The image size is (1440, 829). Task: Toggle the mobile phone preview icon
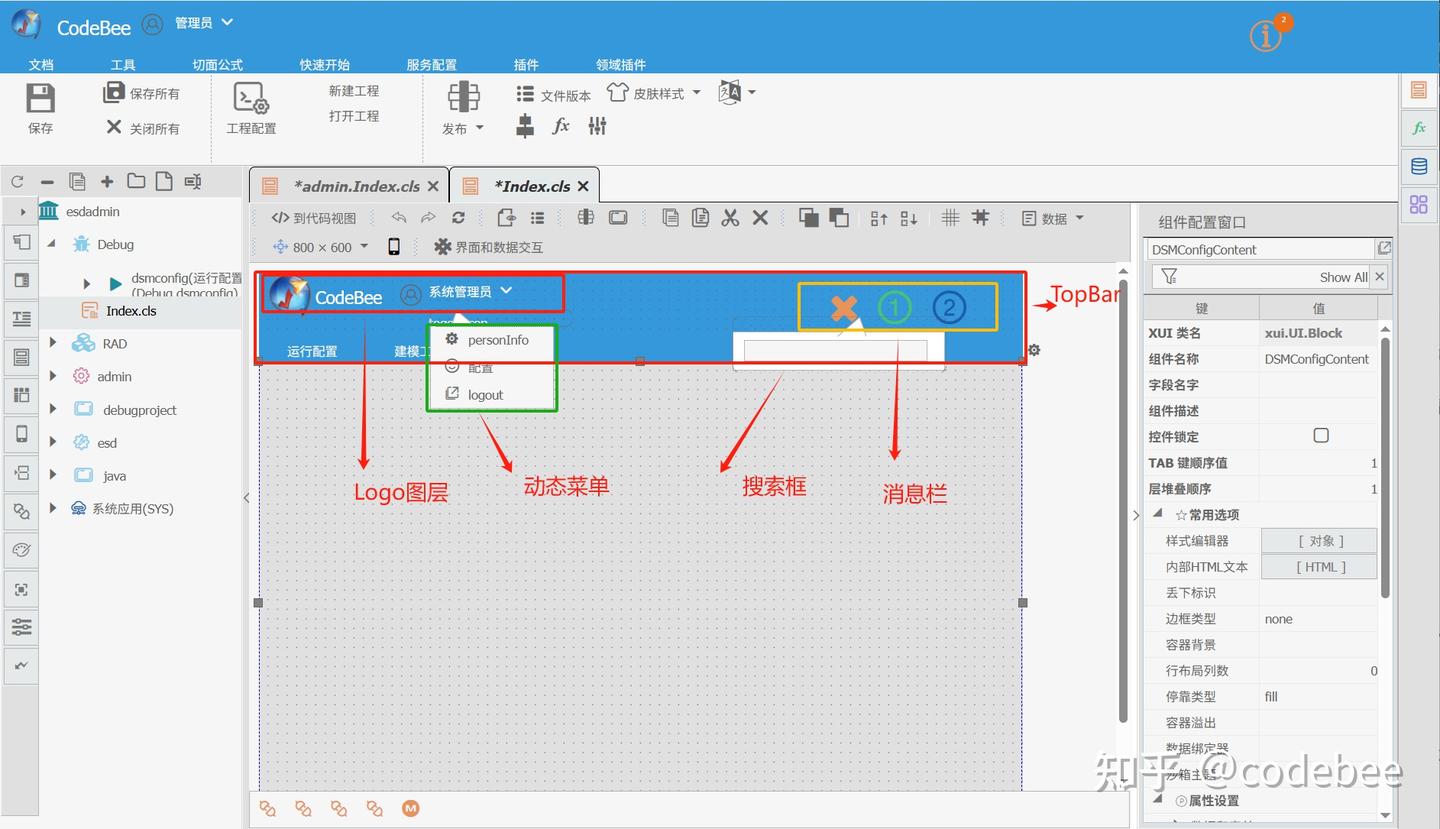[x=394, y=247]
